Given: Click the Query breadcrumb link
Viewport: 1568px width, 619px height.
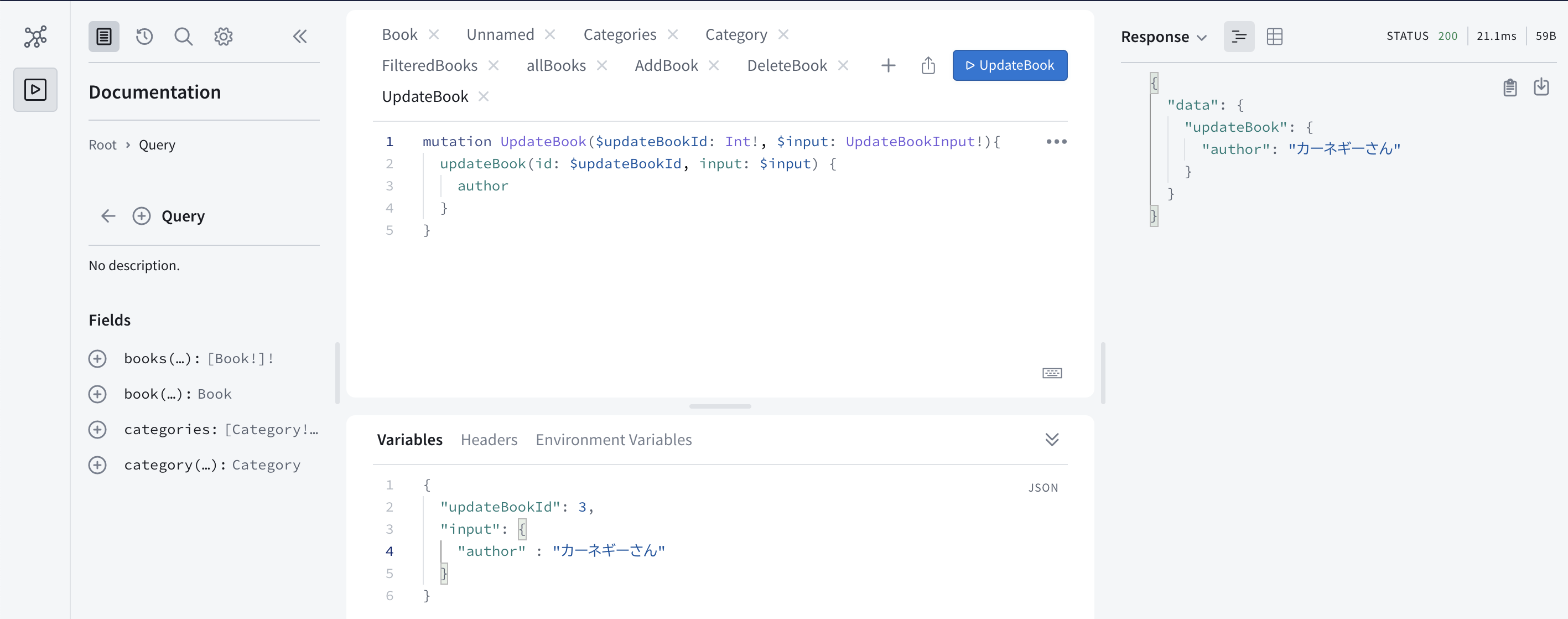Looking at the screenshot, I should coord(157,145).
